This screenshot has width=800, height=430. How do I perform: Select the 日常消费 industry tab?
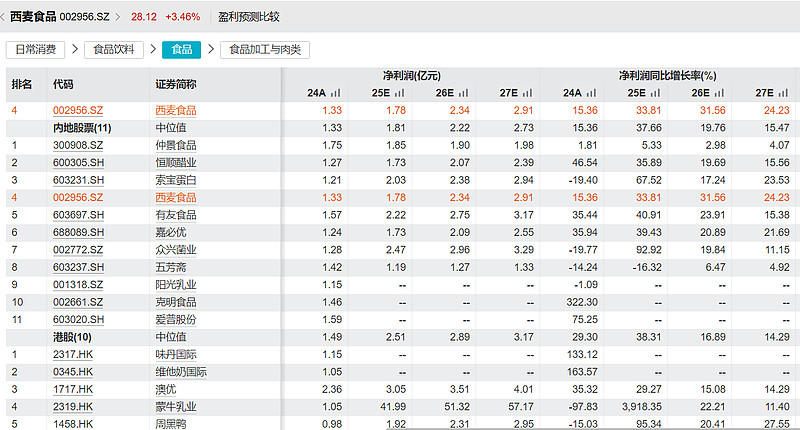click(36, 49)
